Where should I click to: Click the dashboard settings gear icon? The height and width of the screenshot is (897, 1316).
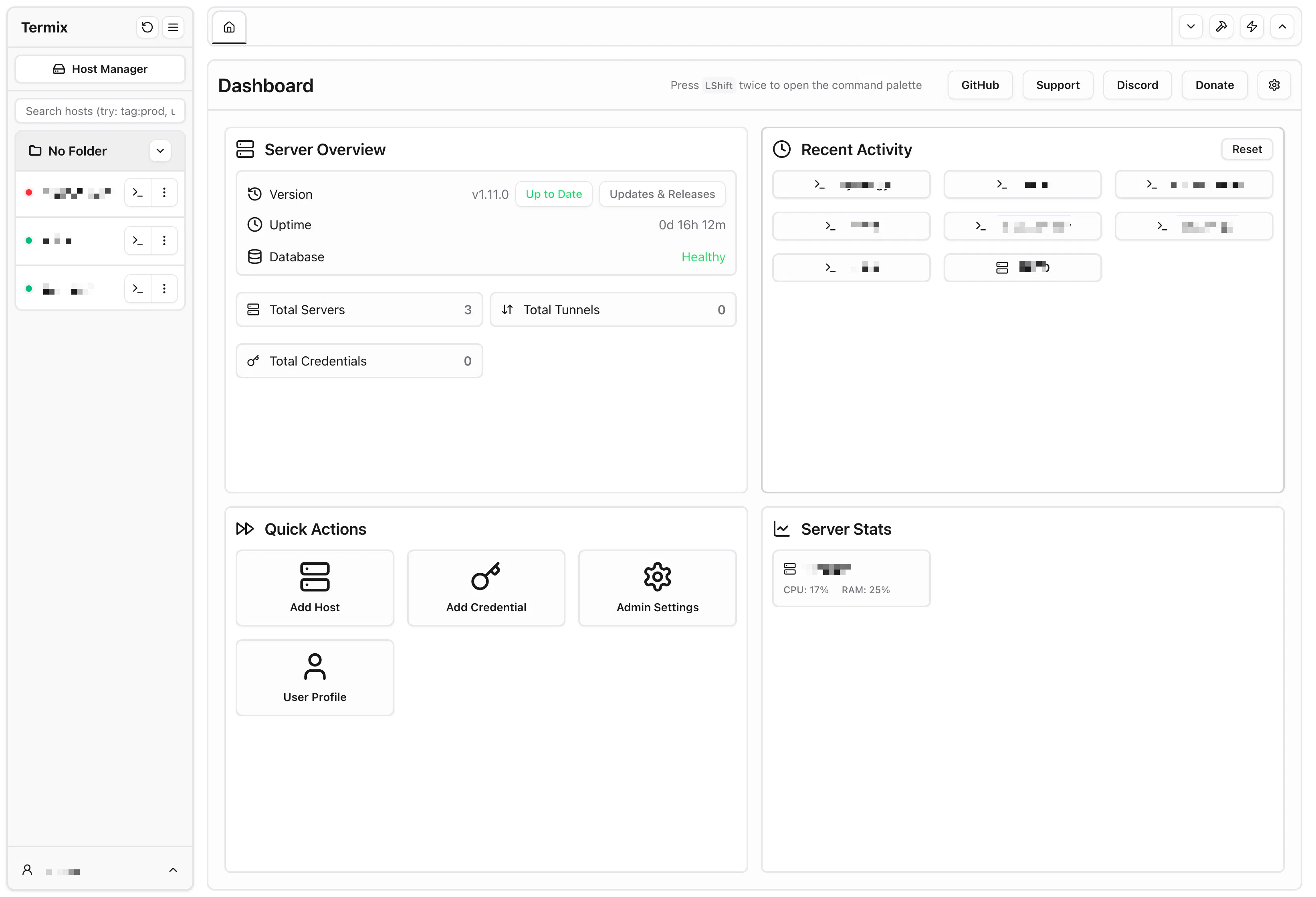(1274, 85)
